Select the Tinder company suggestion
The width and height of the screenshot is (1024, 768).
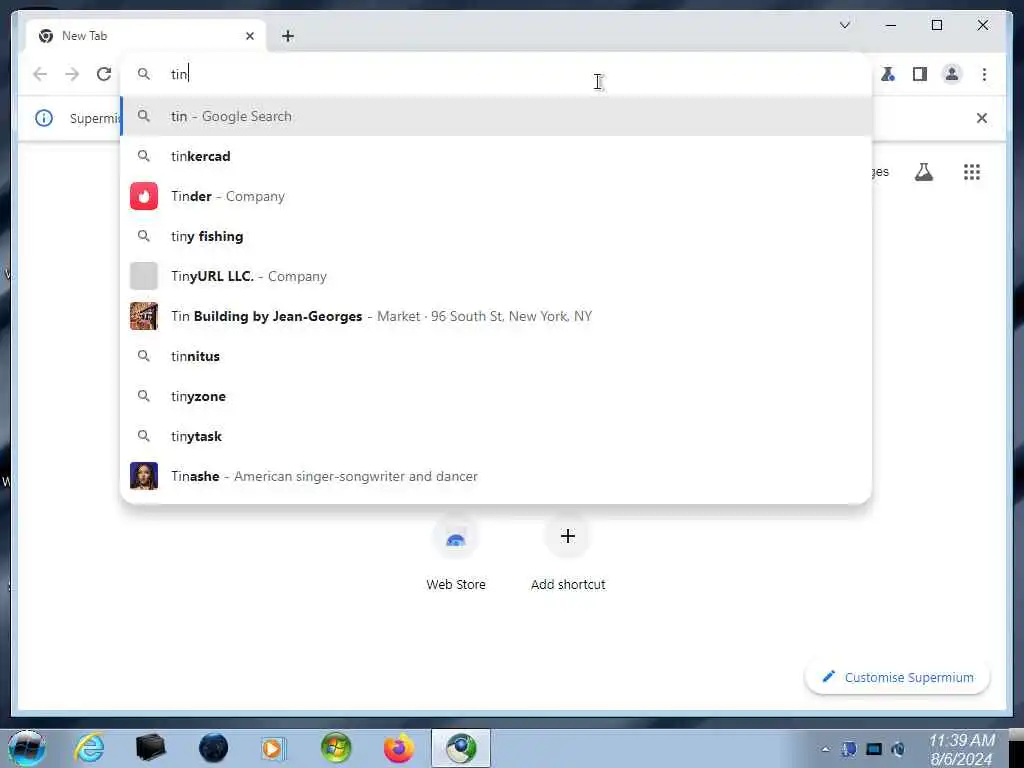[x=496, y=196]
